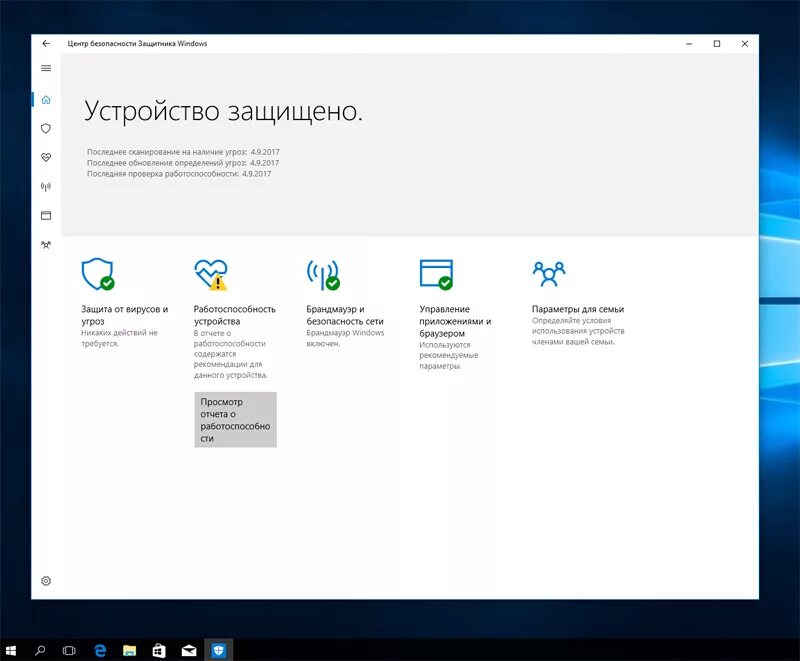Viewport: 800px width, 661px height.
Task: Open settings gear at sidebar bottom
Action: pos(46,581)
